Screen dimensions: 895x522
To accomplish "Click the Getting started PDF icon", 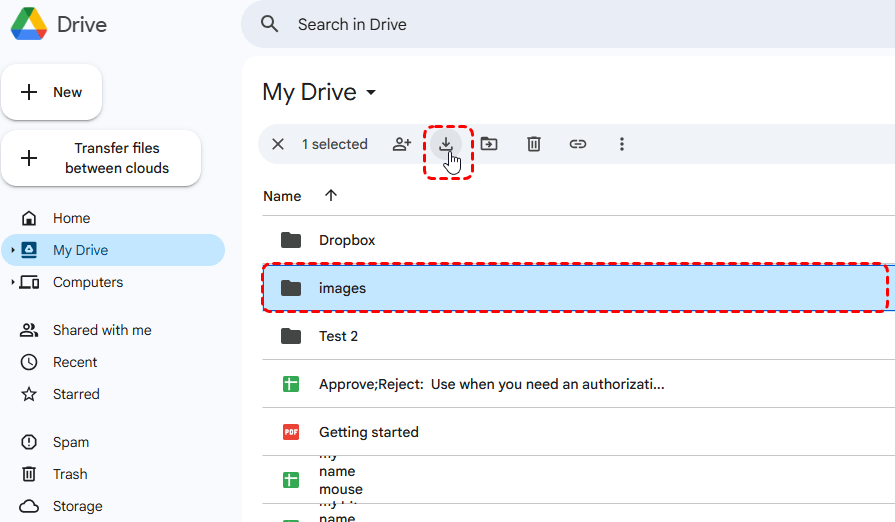I will (x=291, y=432).
